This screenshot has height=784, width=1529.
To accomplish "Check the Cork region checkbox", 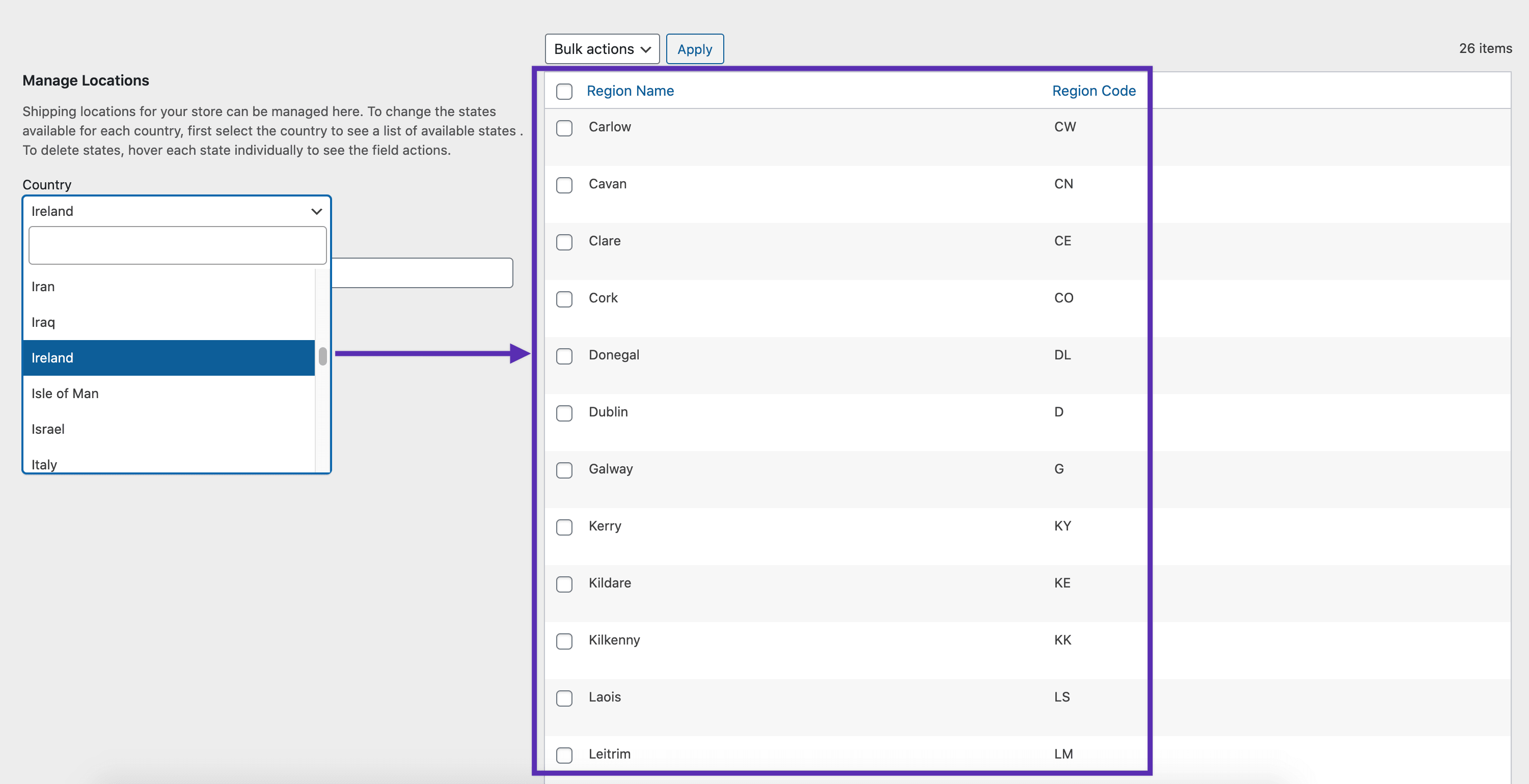I will coord(564,299).
